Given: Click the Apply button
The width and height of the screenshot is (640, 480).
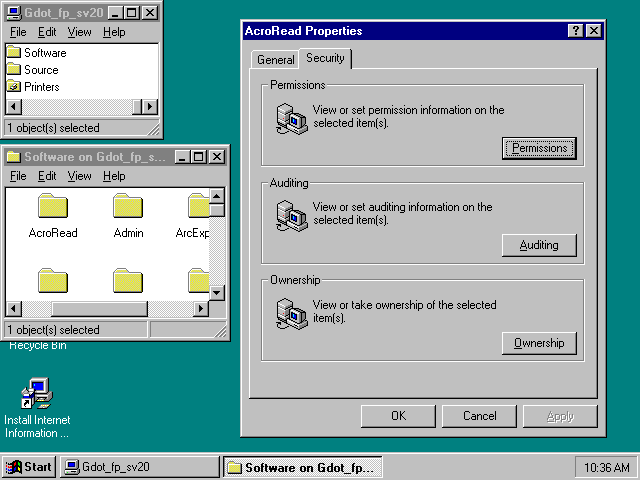Looking at the screenshot, I should [x=560, y=416].
